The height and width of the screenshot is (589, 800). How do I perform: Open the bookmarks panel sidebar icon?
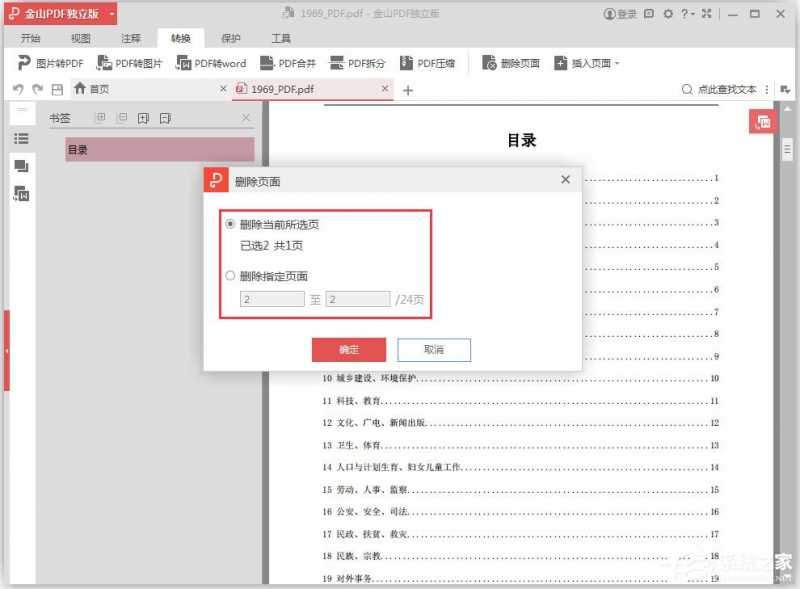[21, 138]
